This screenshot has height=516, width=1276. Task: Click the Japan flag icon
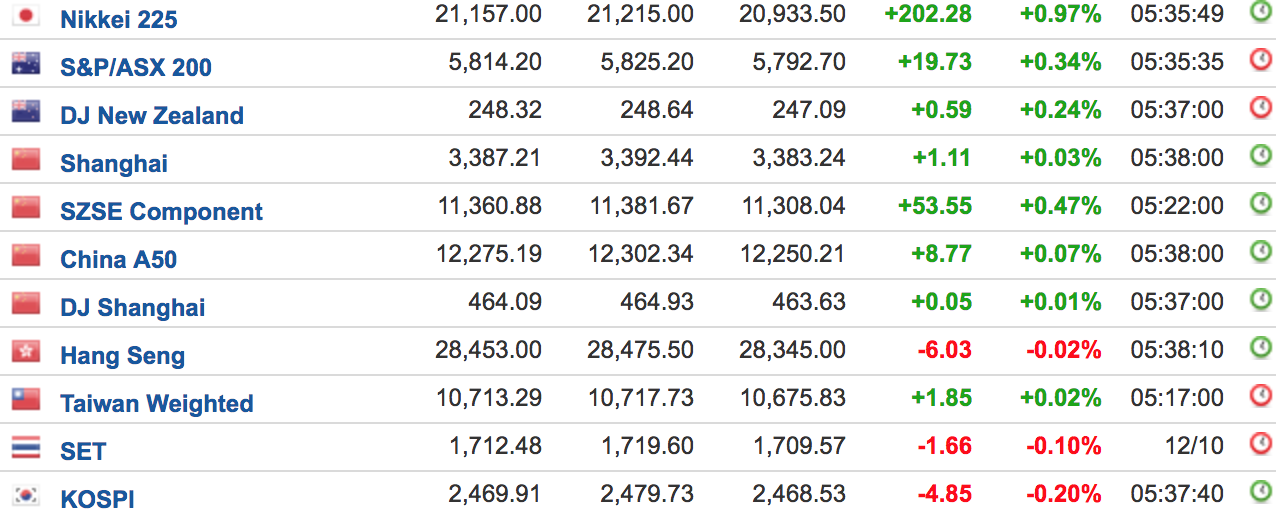26,15
